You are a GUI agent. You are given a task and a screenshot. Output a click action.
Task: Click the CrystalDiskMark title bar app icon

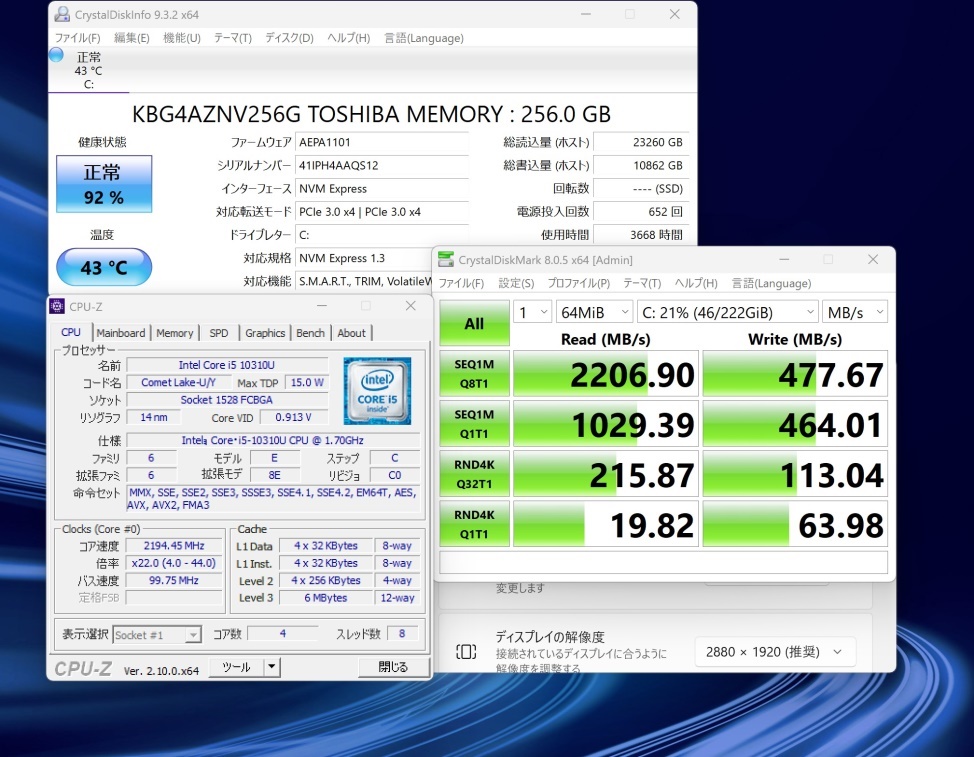pos(445,260)
